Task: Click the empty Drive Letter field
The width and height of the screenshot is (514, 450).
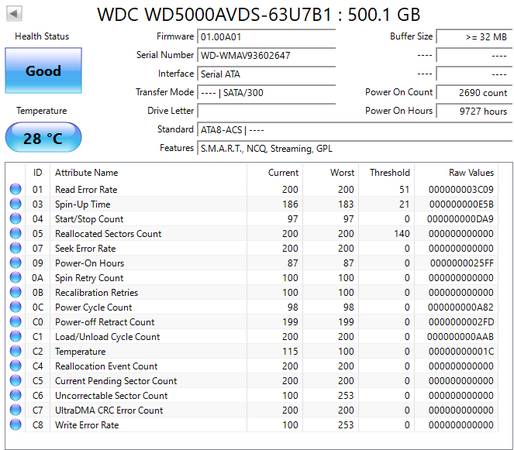Action: point(266,111)
